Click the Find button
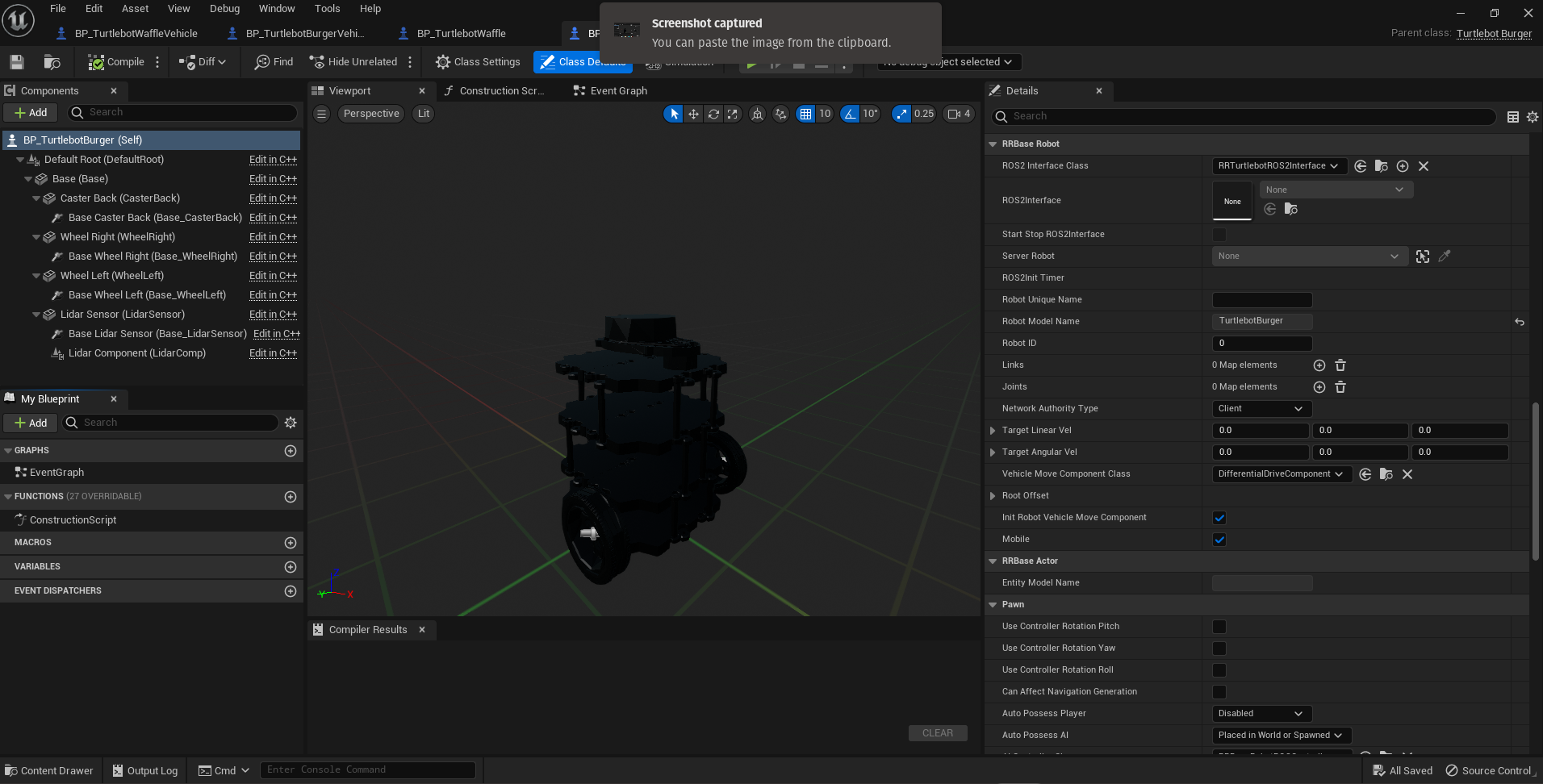1543x784 pixels. tap(274, 62)
